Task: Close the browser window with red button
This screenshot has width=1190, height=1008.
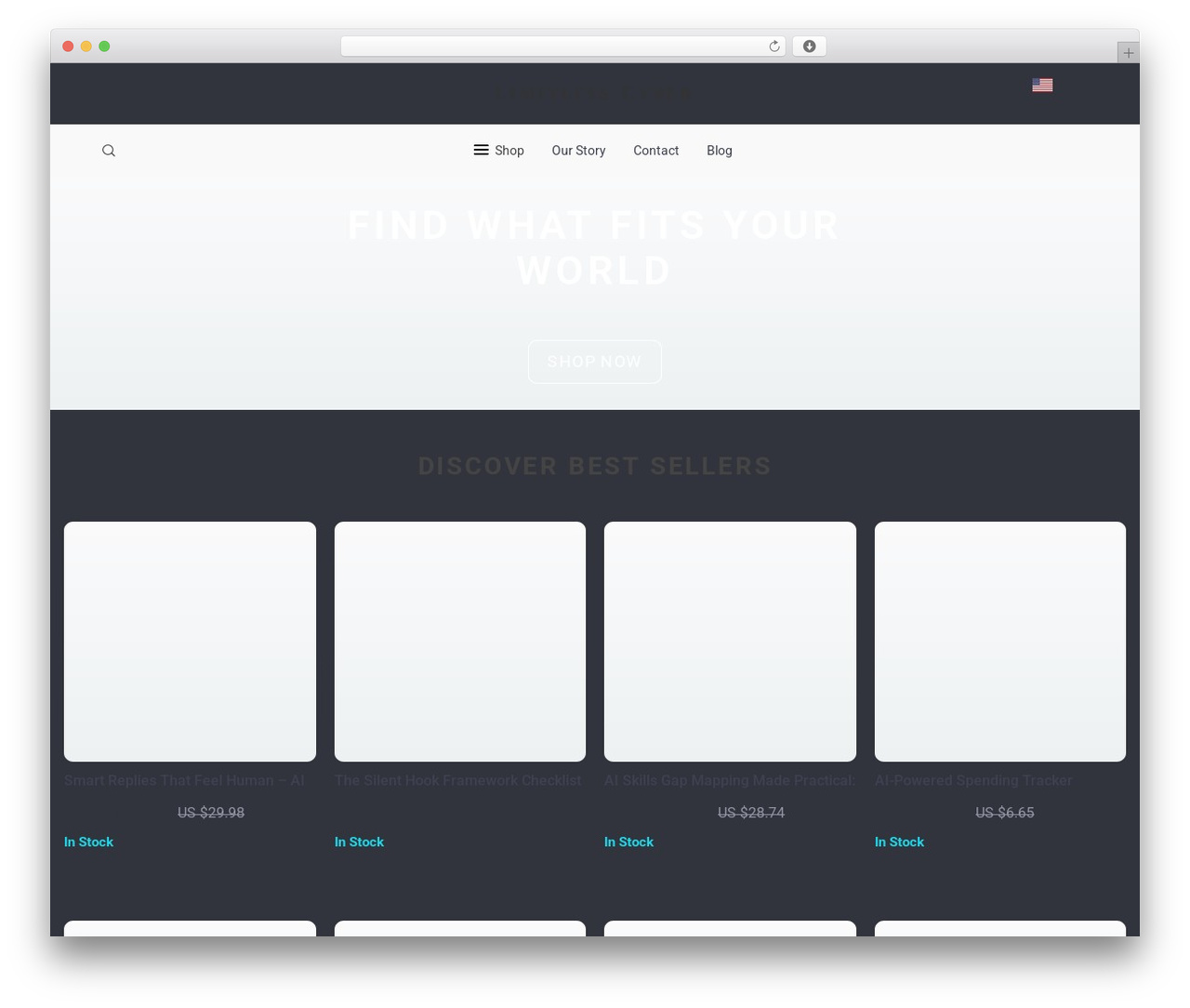Action: (x=68, y=46)
